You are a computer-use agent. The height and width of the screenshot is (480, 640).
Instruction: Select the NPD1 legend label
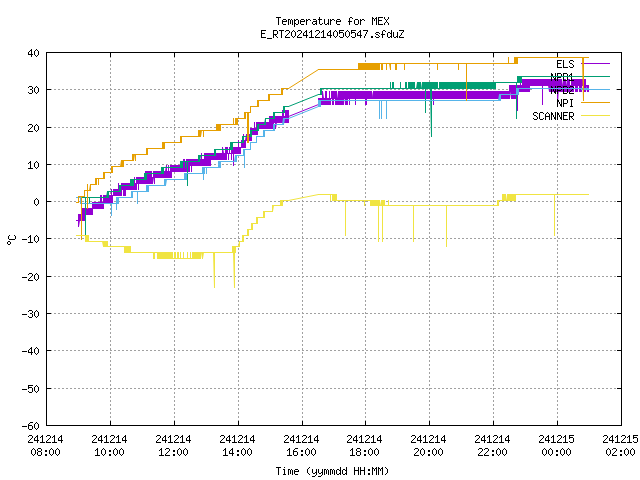(x=562, y=77)
